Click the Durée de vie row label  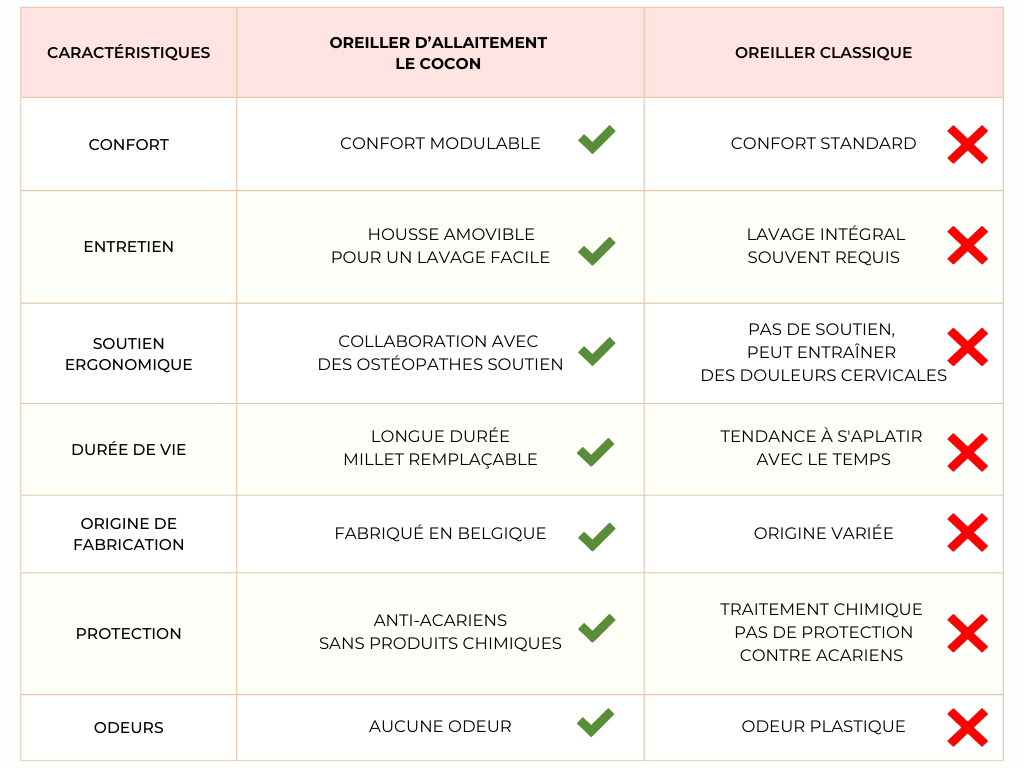click(x=129, y=450)
